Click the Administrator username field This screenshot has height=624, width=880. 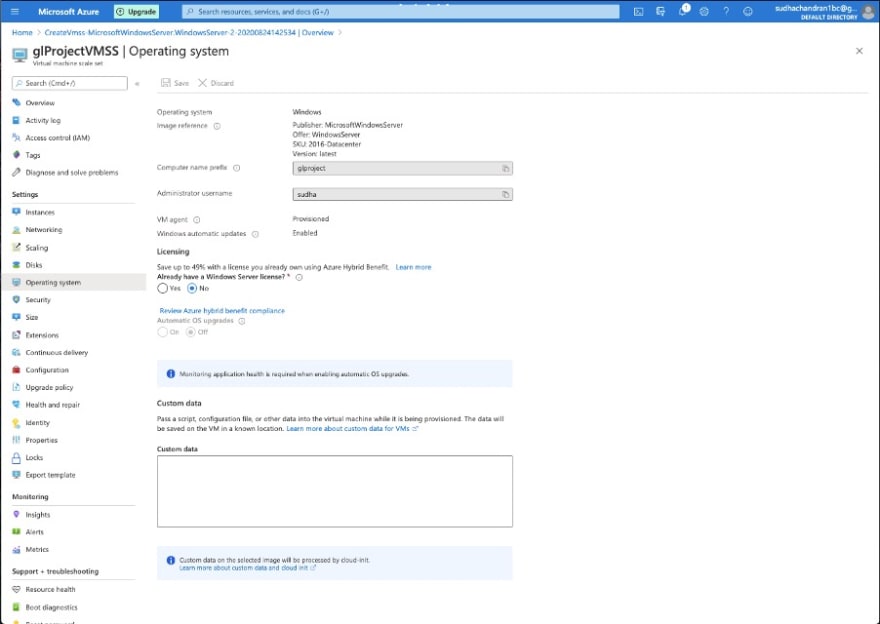point(402,194)
